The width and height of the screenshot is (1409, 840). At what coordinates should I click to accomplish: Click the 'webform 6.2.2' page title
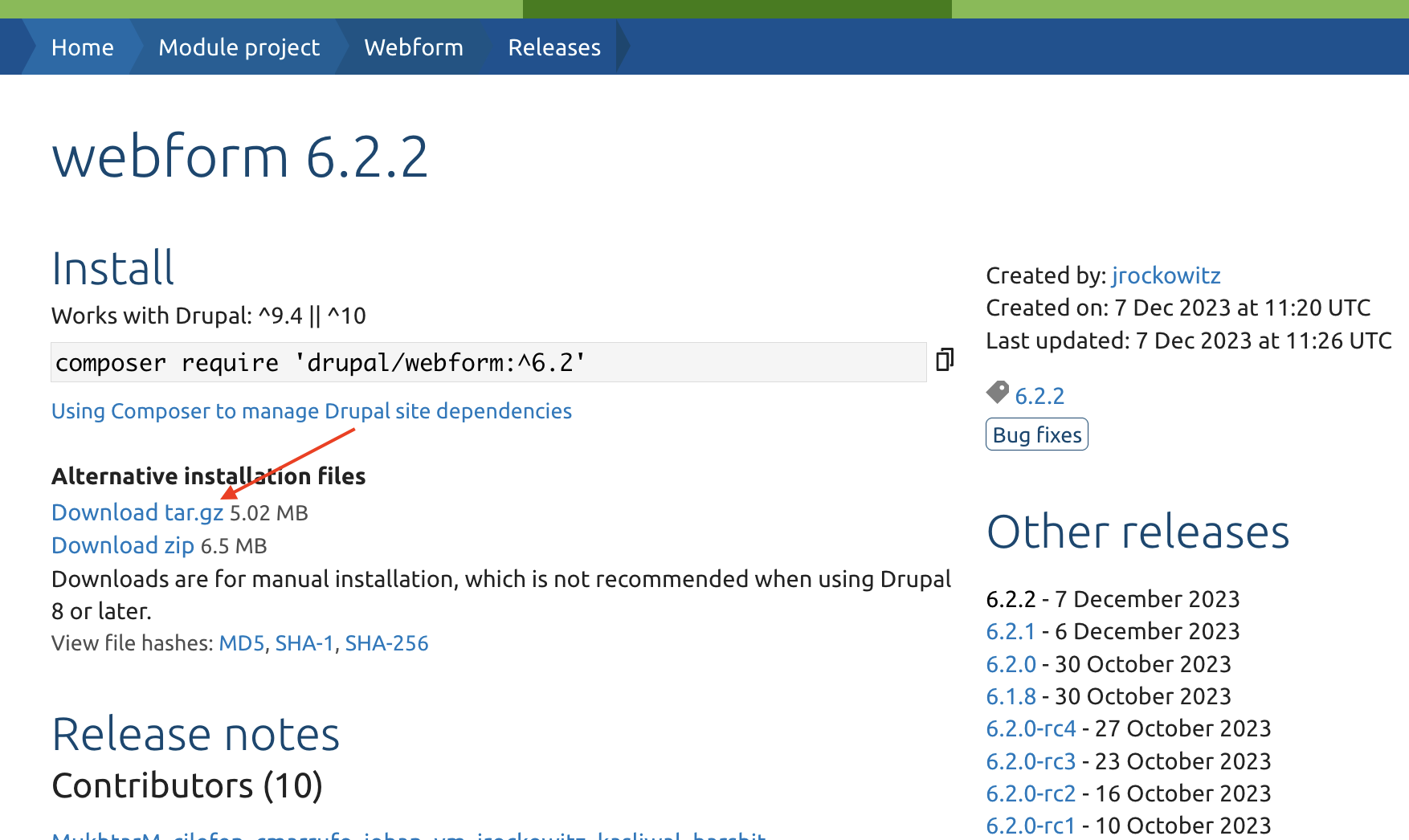coord(239,157)
